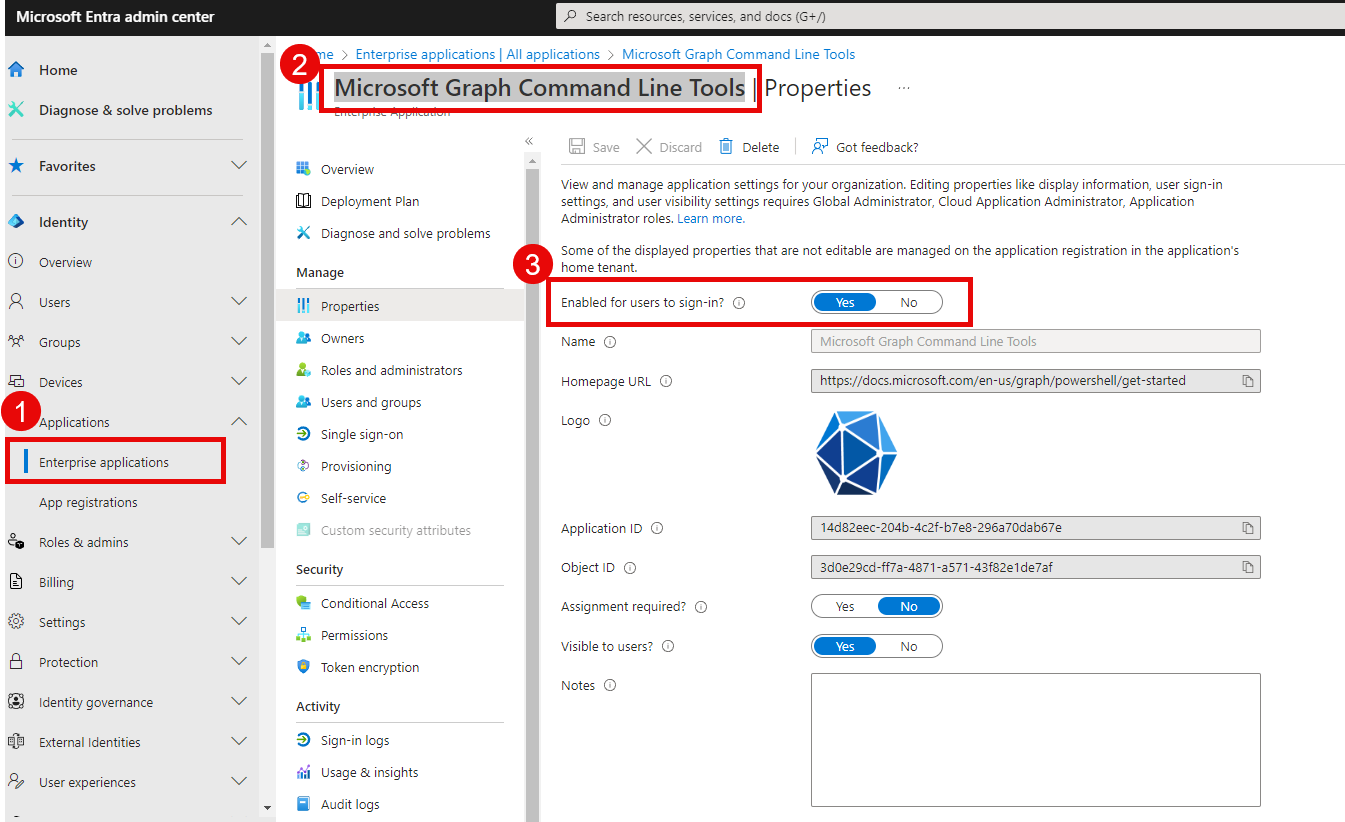Click the search resources, services, and docs box
Viewport: 1345px width, 822px height.
click(950, 16)
